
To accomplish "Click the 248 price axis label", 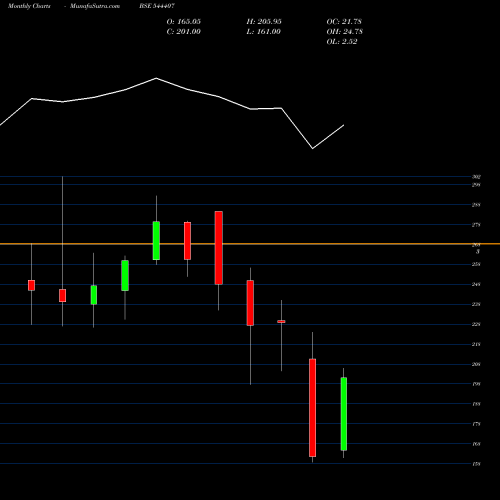I will point(476,285).
